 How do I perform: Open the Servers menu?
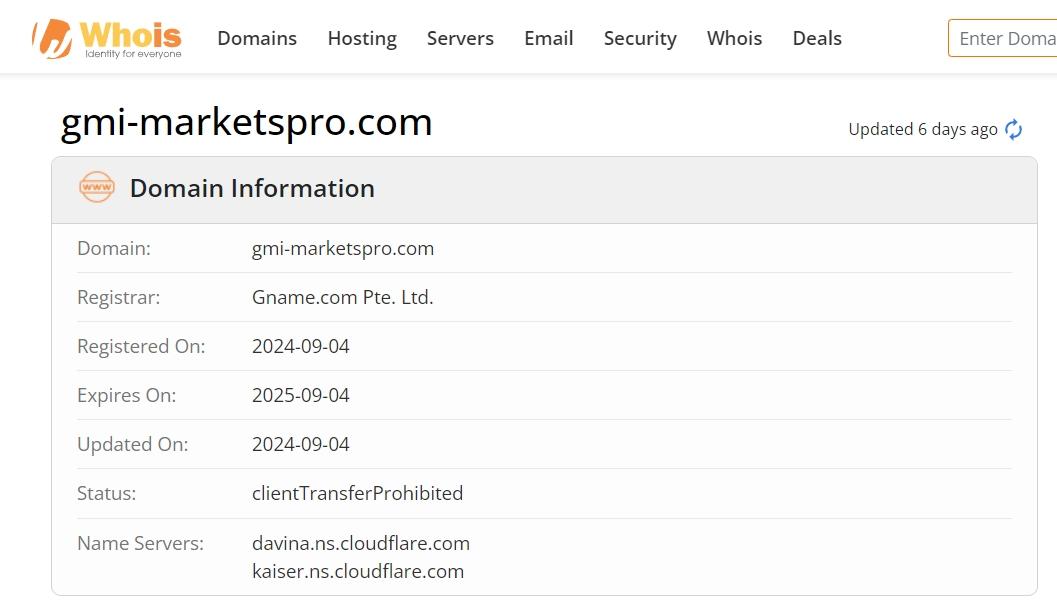460,38
